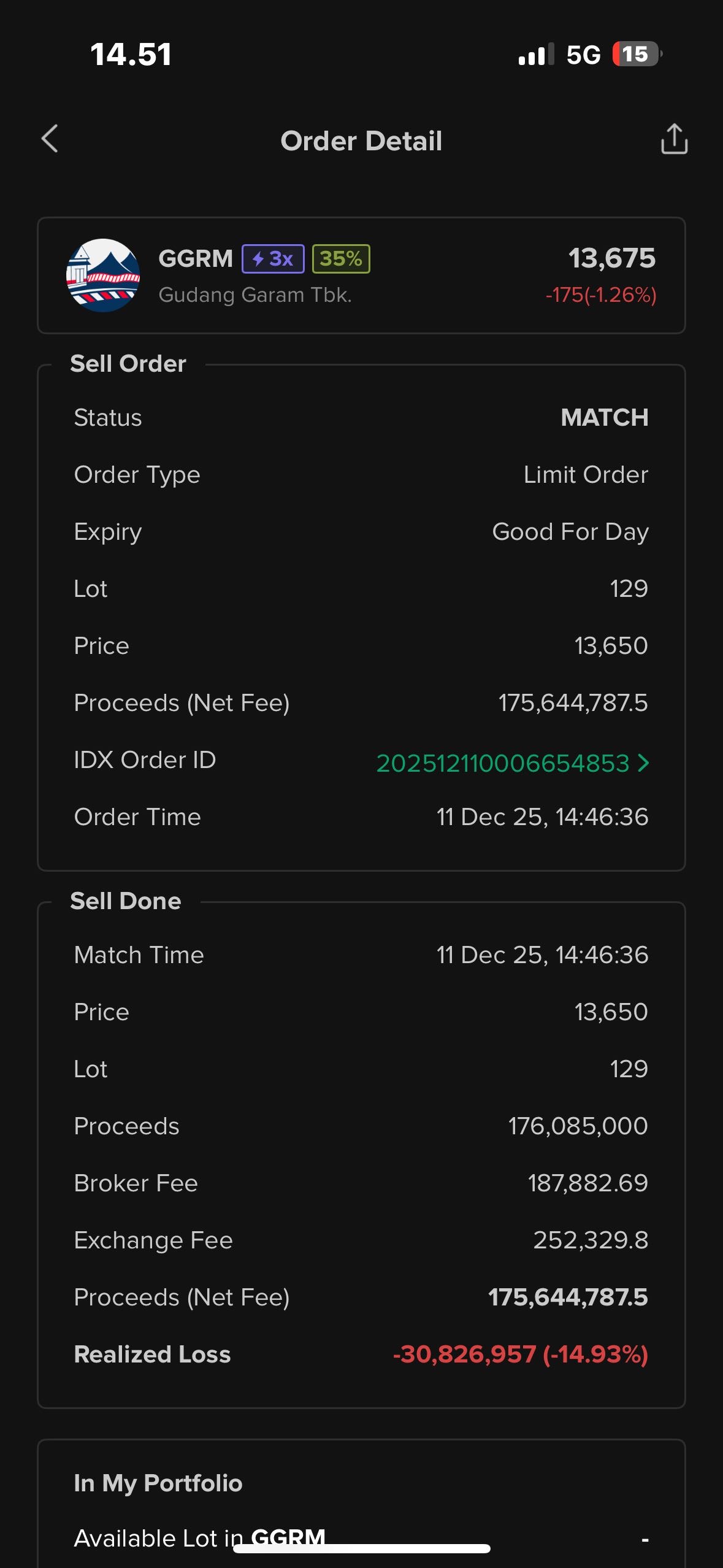Screen dimensions: 723x1568
Task: Tap the In My Portfolio heading
Action: tap(158, 1483)
